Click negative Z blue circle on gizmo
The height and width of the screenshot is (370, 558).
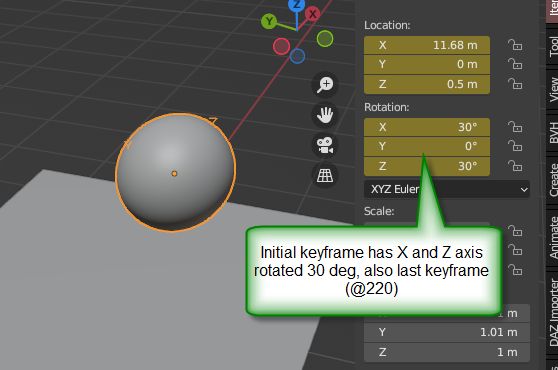298,56
